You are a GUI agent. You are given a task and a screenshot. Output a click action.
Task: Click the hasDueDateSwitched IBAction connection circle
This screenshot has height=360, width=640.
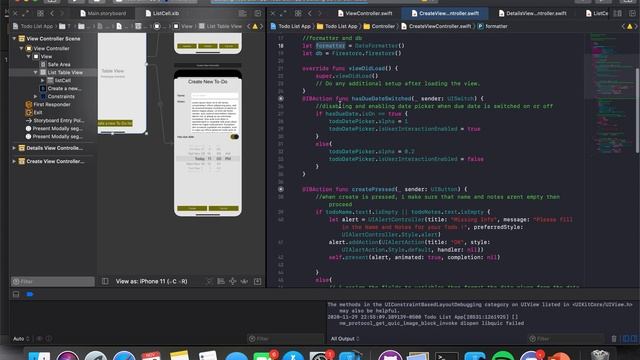(x=281, y=98)
